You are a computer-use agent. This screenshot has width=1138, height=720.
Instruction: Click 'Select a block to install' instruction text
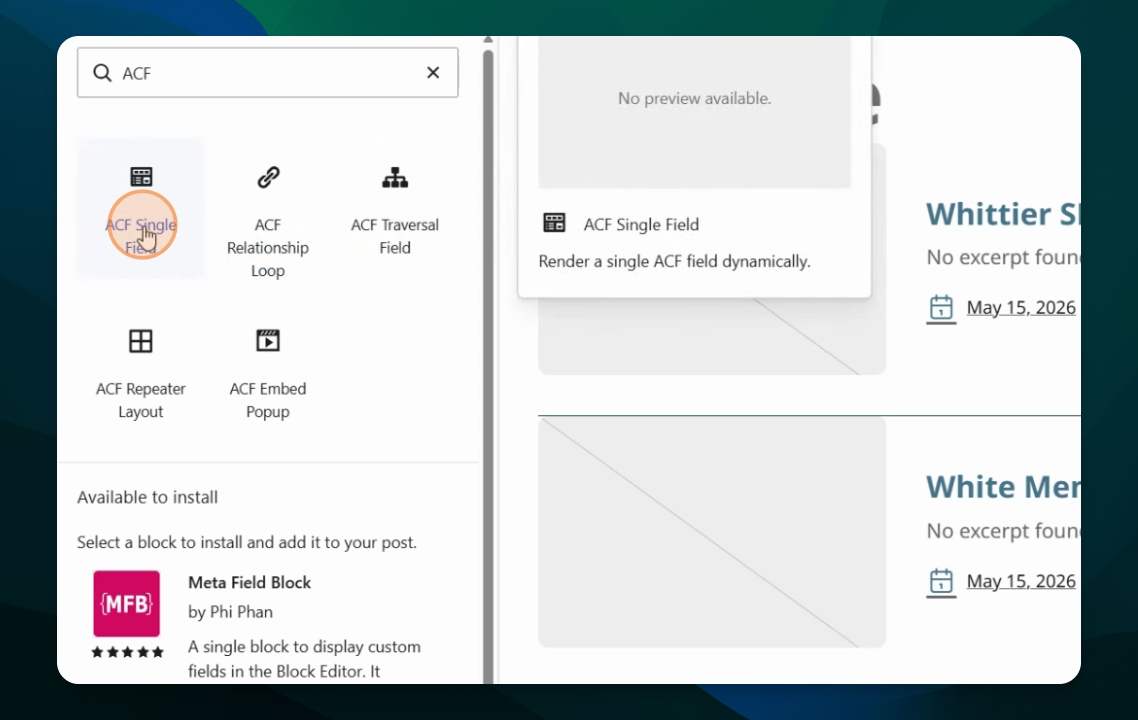pos(247,542)
